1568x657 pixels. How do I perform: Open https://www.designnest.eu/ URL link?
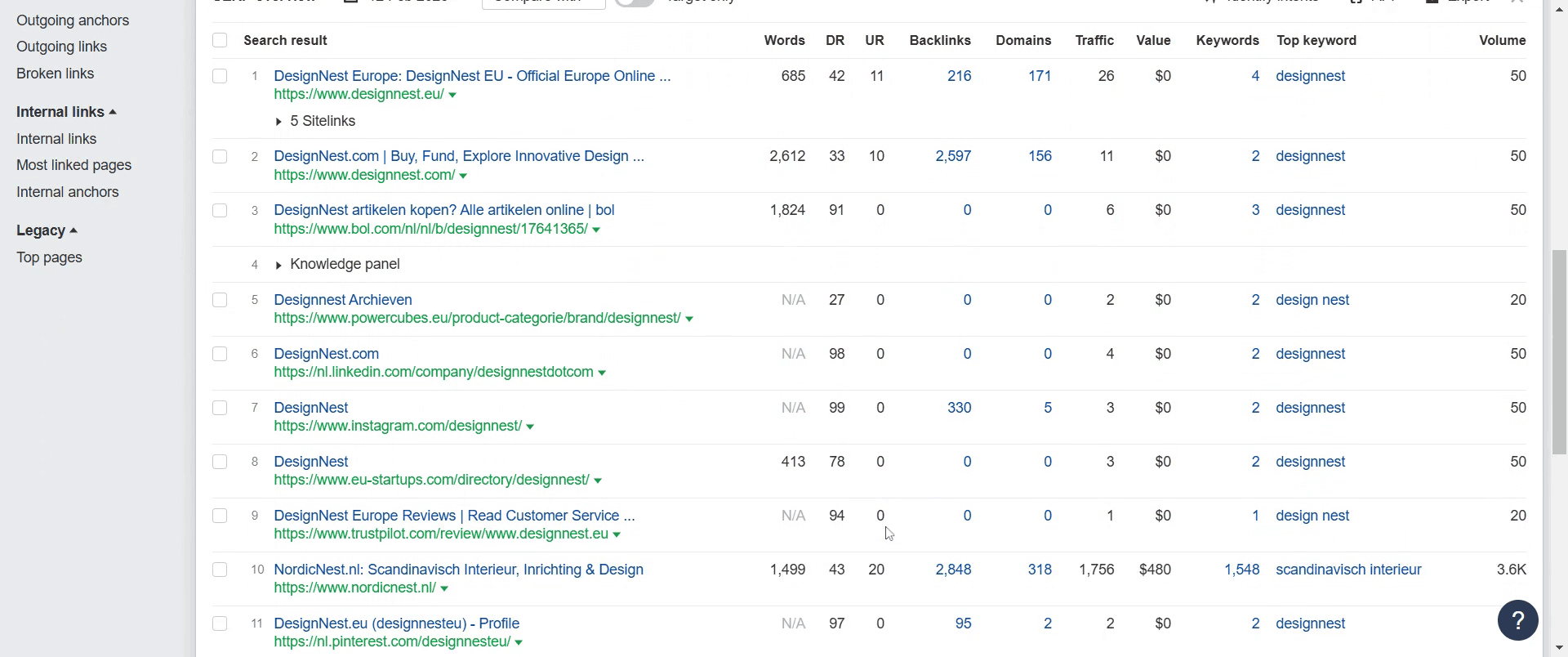click(359, 94)
